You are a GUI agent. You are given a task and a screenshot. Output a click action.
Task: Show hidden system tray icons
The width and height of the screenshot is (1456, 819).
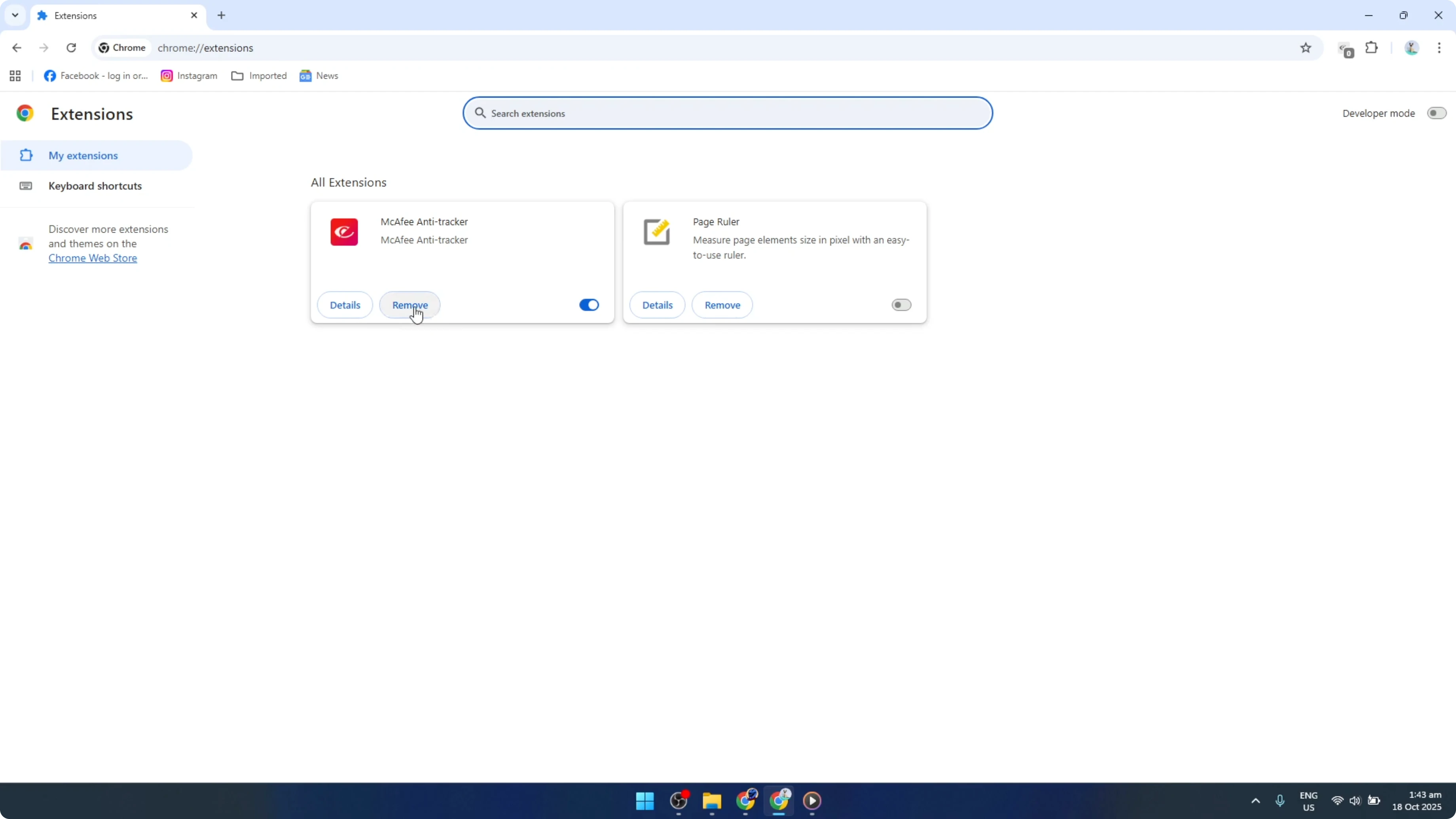pyautogui.click(x=1255, y=801)
